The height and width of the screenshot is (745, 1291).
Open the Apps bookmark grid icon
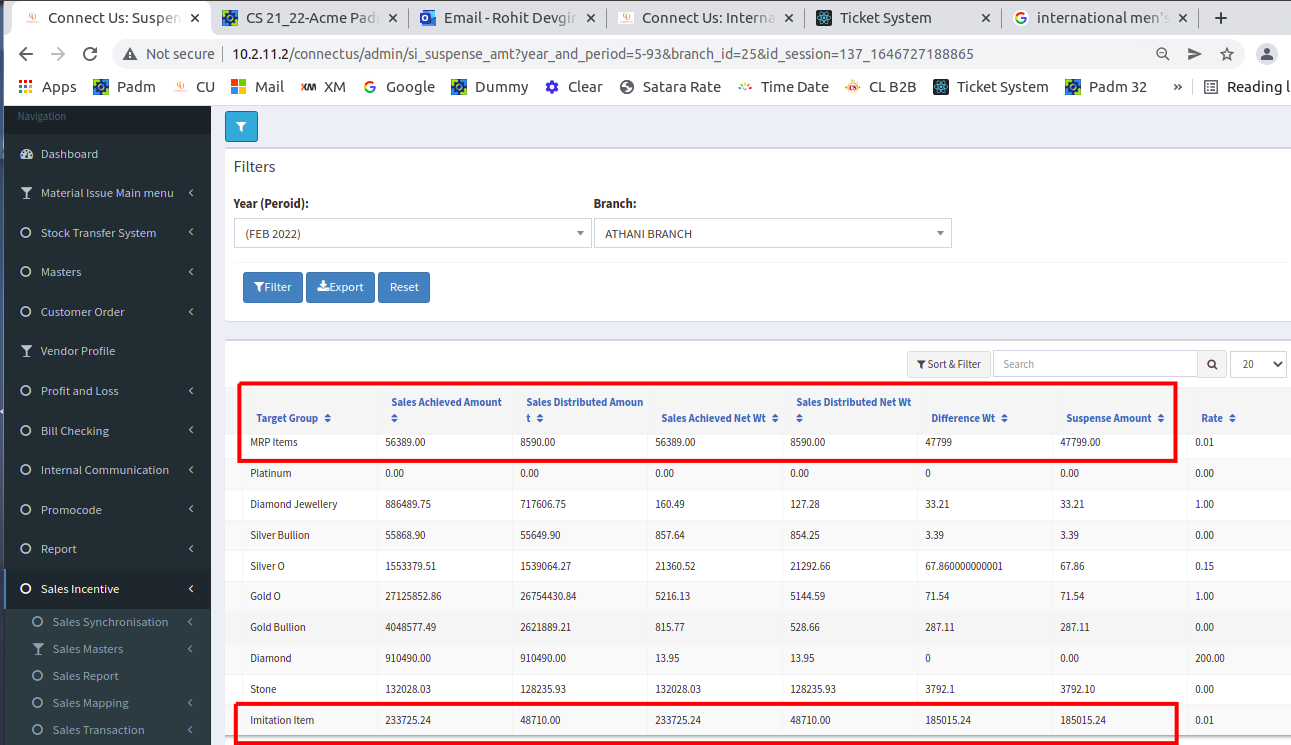click(x=25, y=87)
